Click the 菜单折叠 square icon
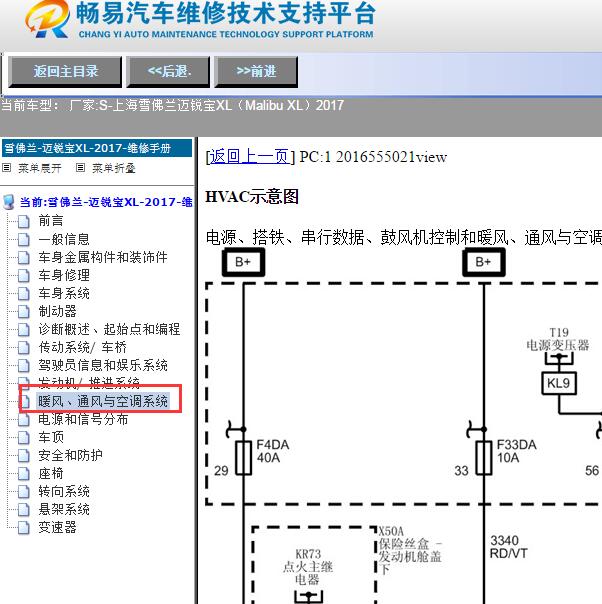 80,168
